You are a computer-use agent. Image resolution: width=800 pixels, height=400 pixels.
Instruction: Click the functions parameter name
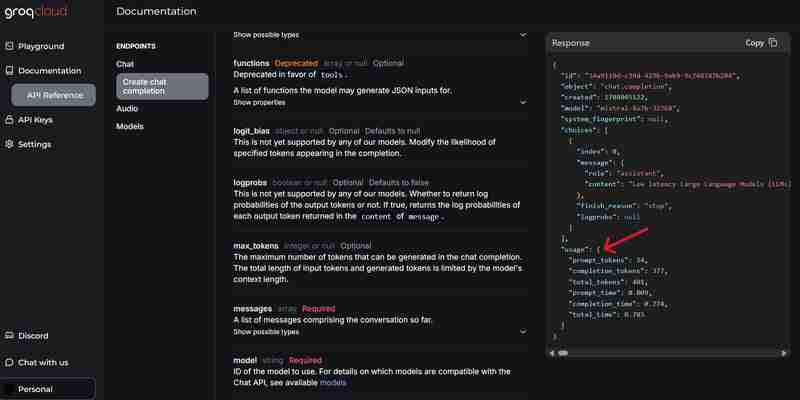point(251,63)
